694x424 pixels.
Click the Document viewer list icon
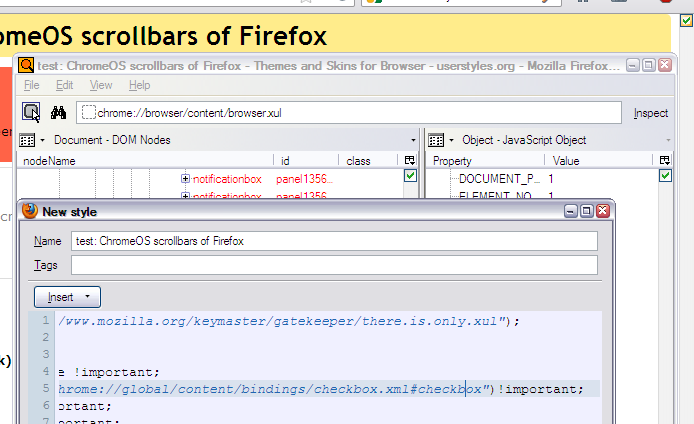click(x=28, y=140)
